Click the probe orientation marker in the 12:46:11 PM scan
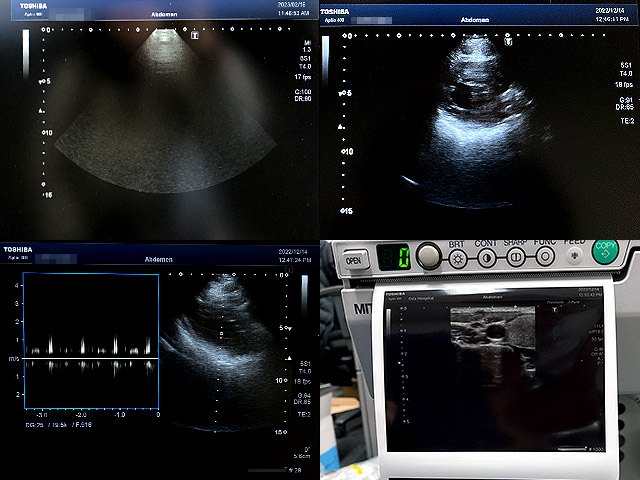Viewport: 640px width, 480px height. [508, 41]
